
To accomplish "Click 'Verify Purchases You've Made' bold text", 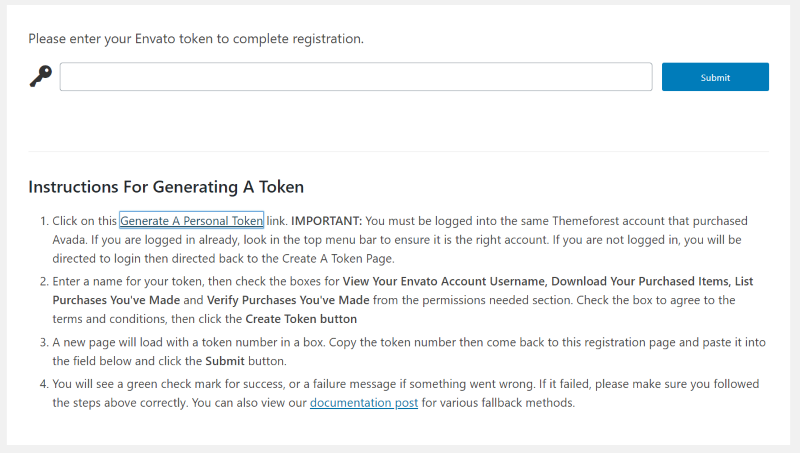I will (x=288, y=300).
